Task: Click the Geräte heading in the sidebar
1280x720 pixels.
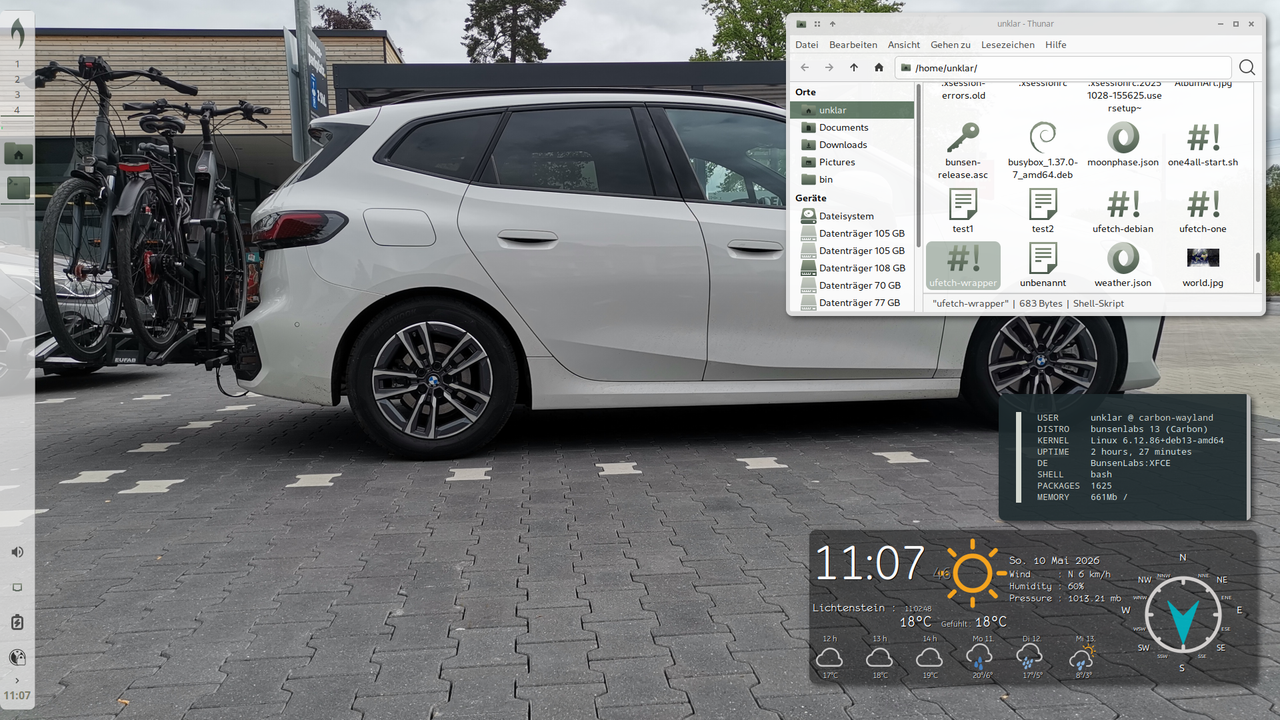Action: [x=811, y=198]
